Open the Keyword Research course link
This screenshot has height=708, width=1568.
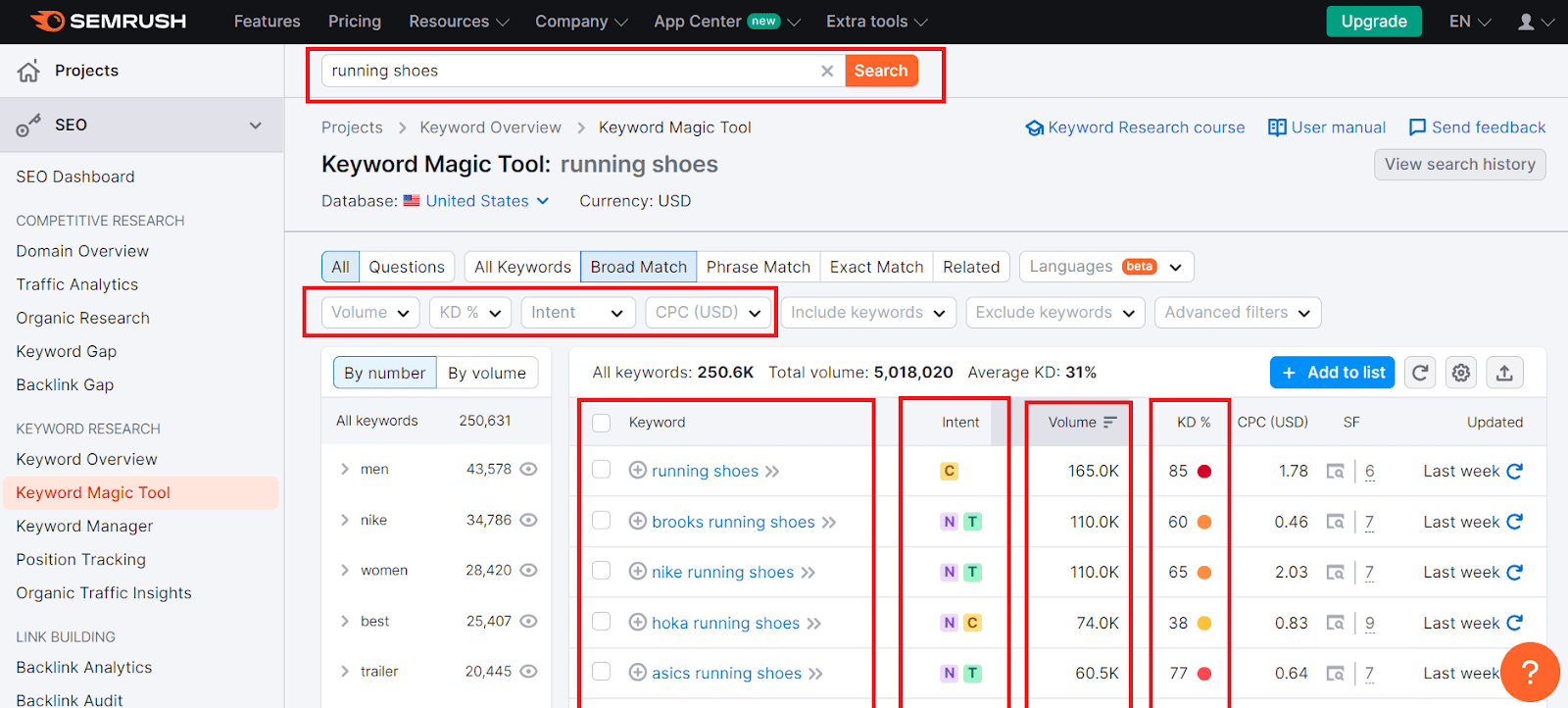point(1135,127)
